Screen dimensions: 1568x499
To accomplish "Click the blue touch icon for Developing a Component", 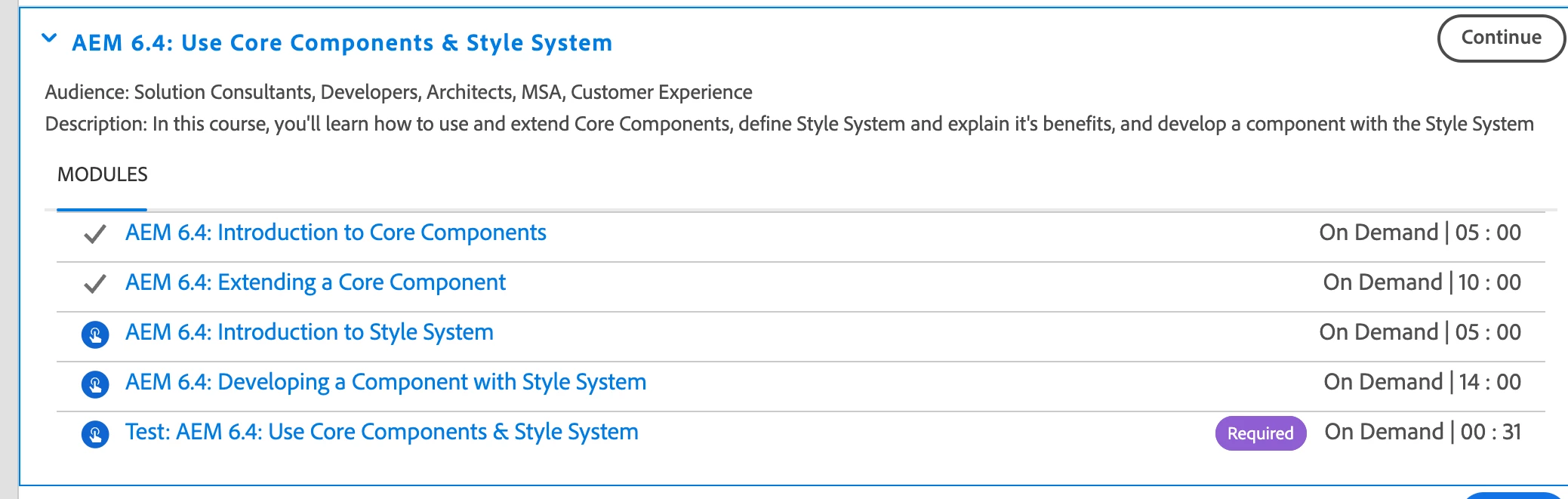I will [x=95, y=384].
